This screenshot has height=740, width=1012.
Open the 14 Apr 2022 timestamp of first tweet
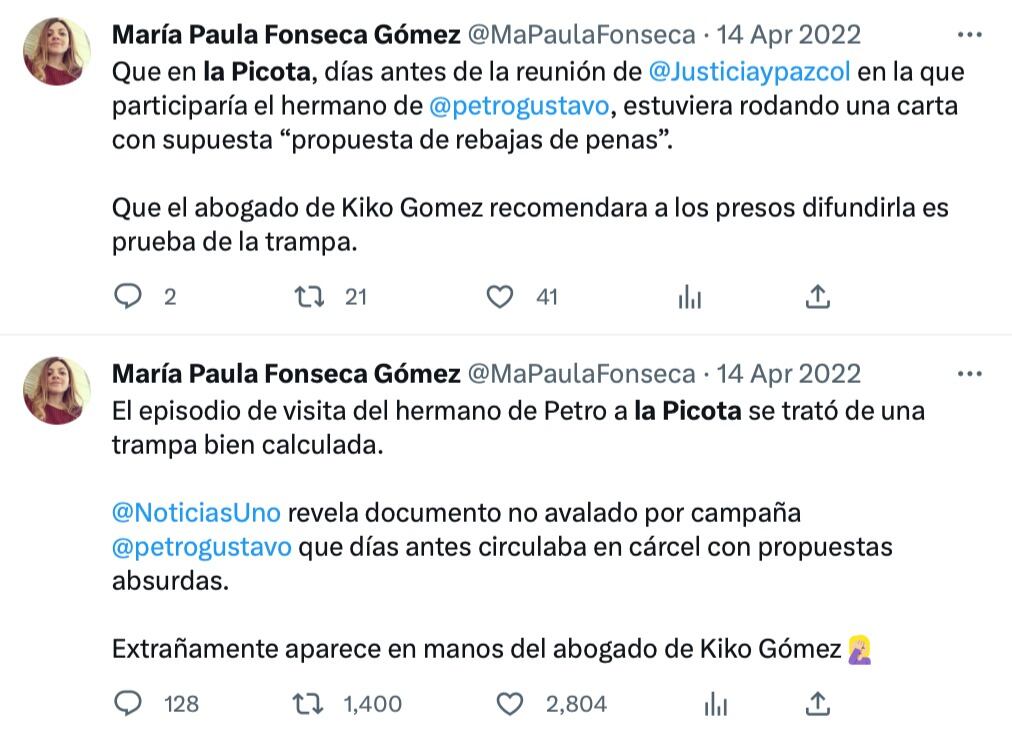click(x=788, y=34)
